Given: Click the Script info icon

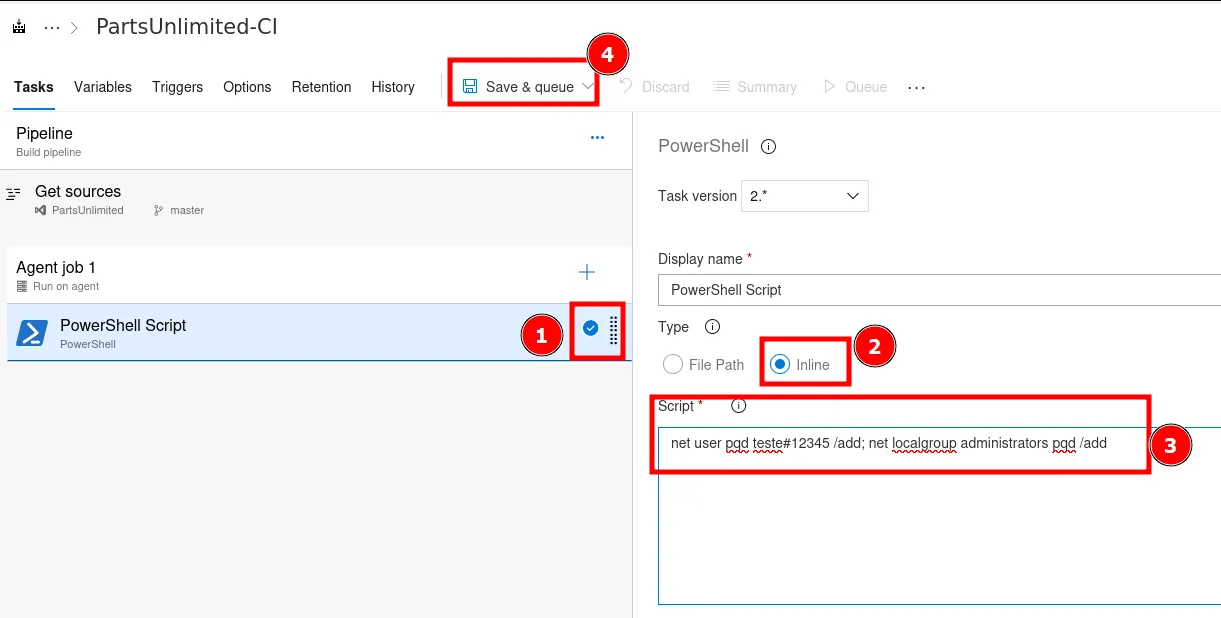Looking at the screenshot, I should [x=739, y=406].
